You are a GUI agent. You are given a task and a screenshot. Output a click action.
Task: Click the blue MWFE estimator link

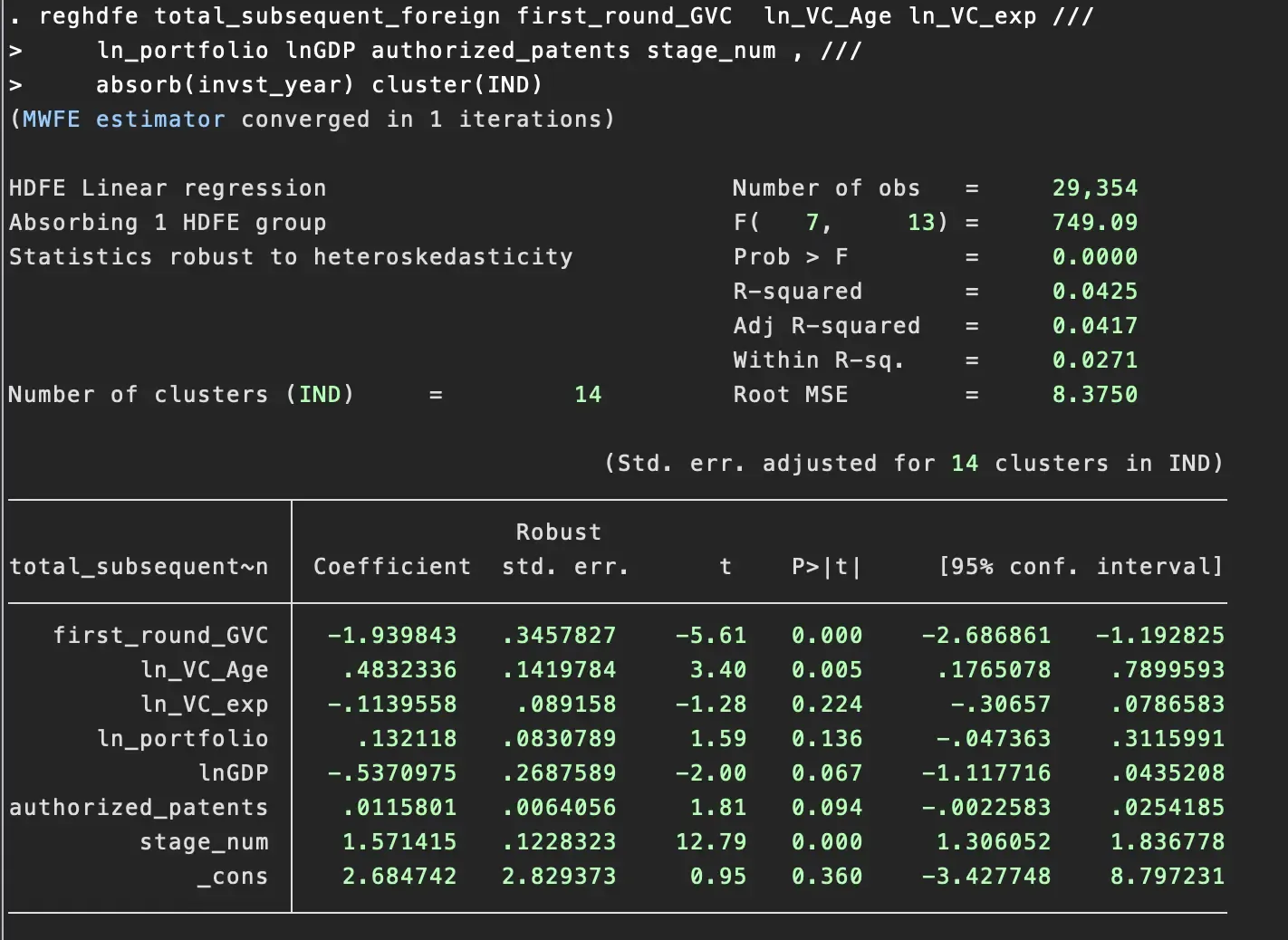tap(123, 120)
